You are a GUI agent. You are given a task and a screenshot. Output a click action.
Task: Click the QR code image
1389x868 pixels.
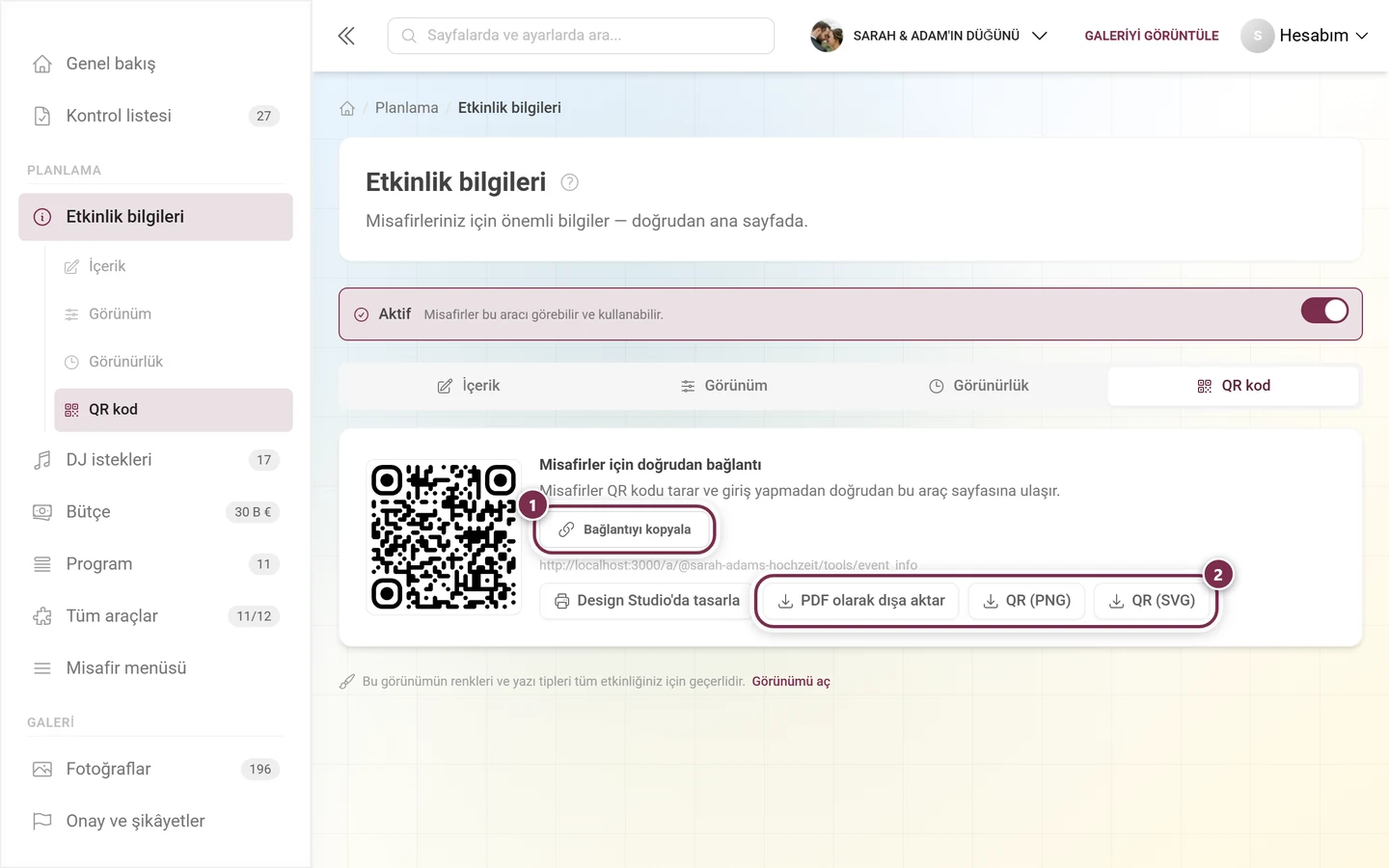coord(444,536)
